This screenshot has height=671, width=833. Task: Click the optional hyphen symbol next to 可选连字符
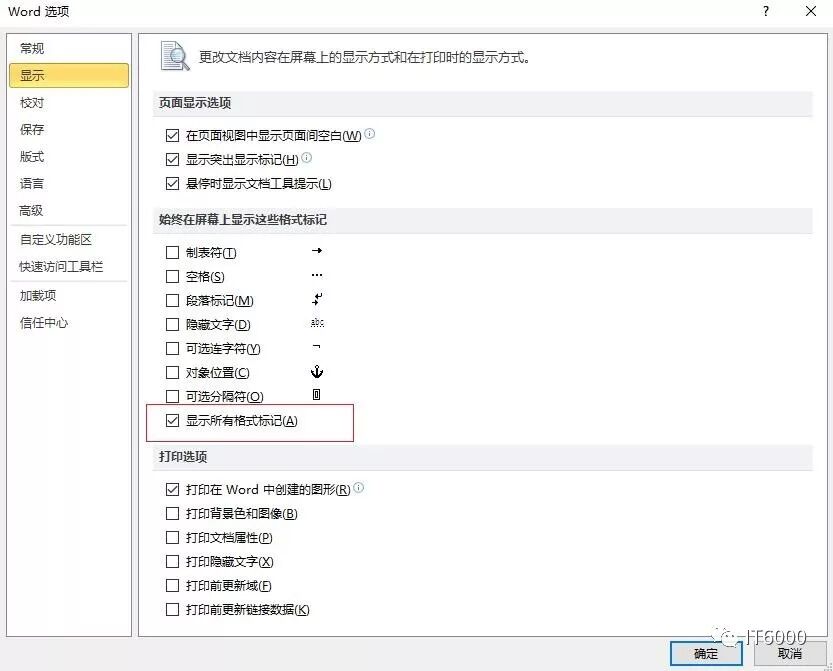click(317, 347)
